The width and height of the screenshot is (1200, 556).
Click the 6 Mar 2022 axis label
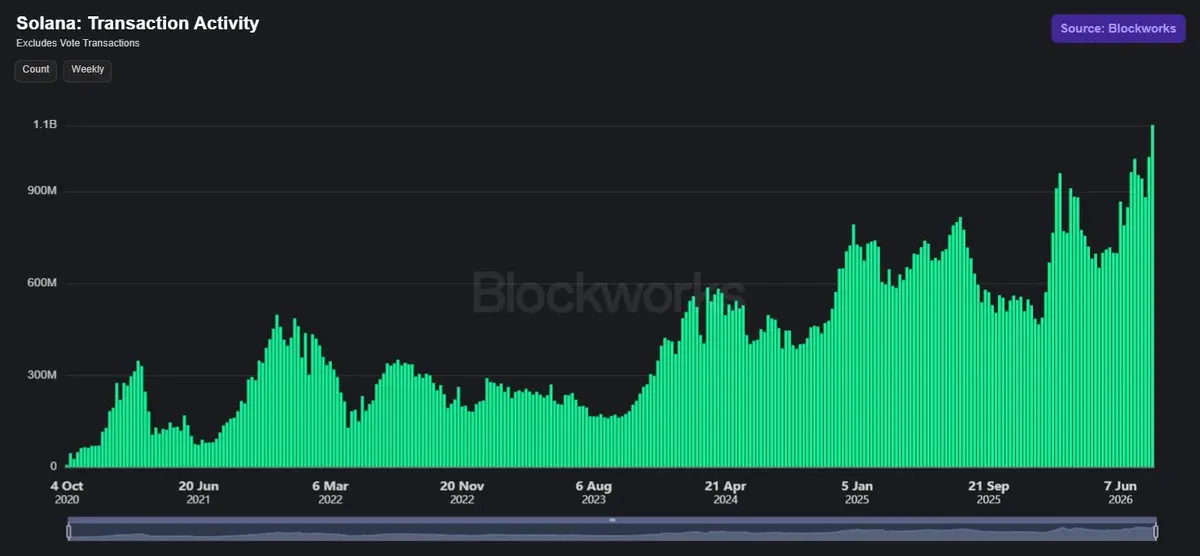point(330,492)
